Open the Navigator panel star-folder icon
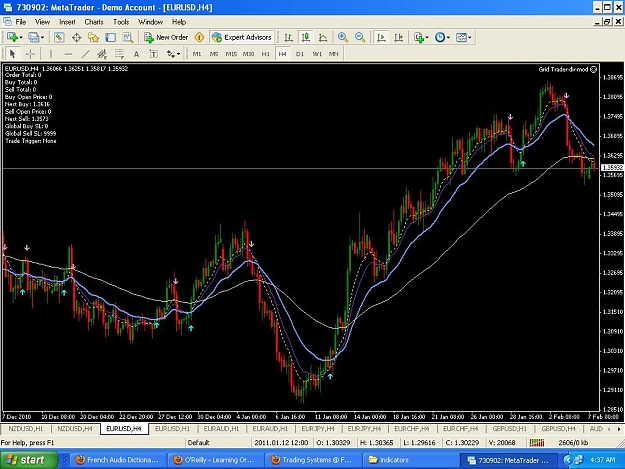Viewport: 625px width, 469px height. (93, 37)
